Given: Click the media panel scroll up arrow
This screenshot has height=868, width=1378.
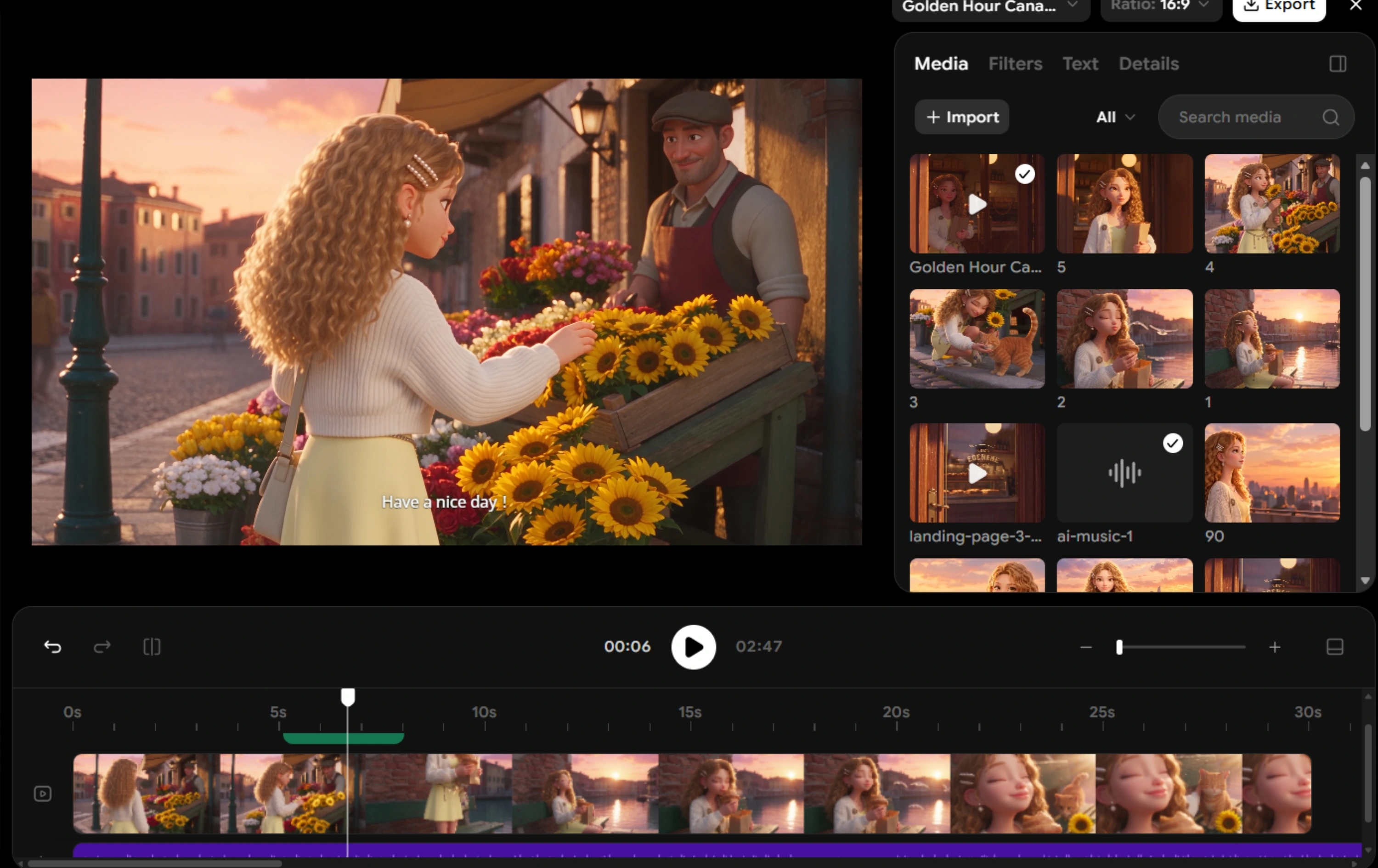Looking at the screenshot, I should (1365, 165).
